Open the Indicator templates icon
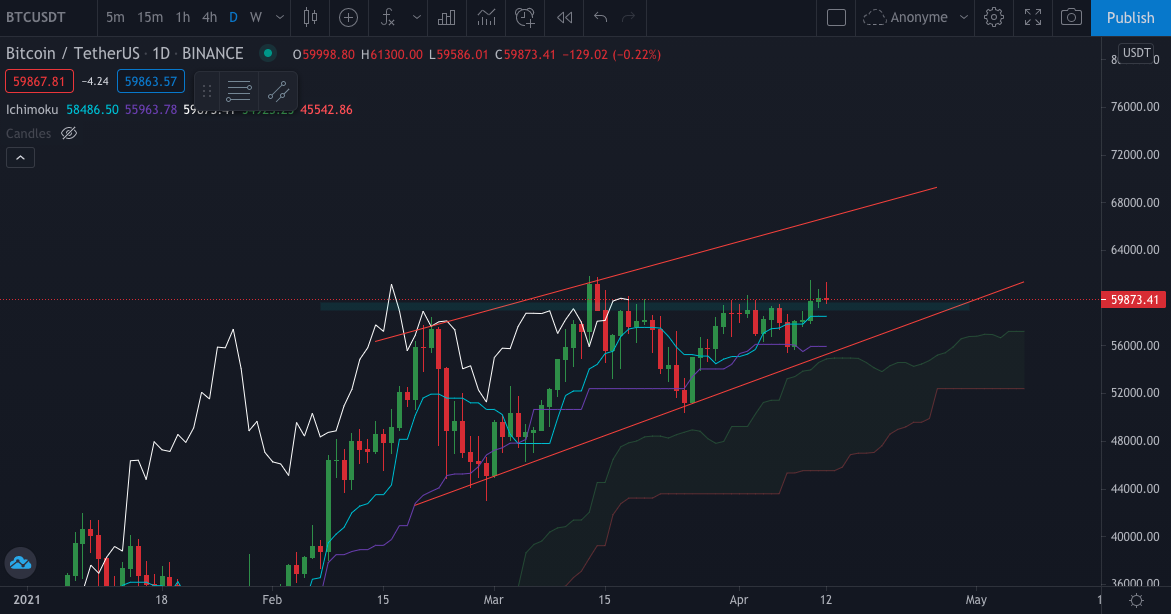This screenshot has width=1171, height=614. pyautogui.click(x=487, y=18)
